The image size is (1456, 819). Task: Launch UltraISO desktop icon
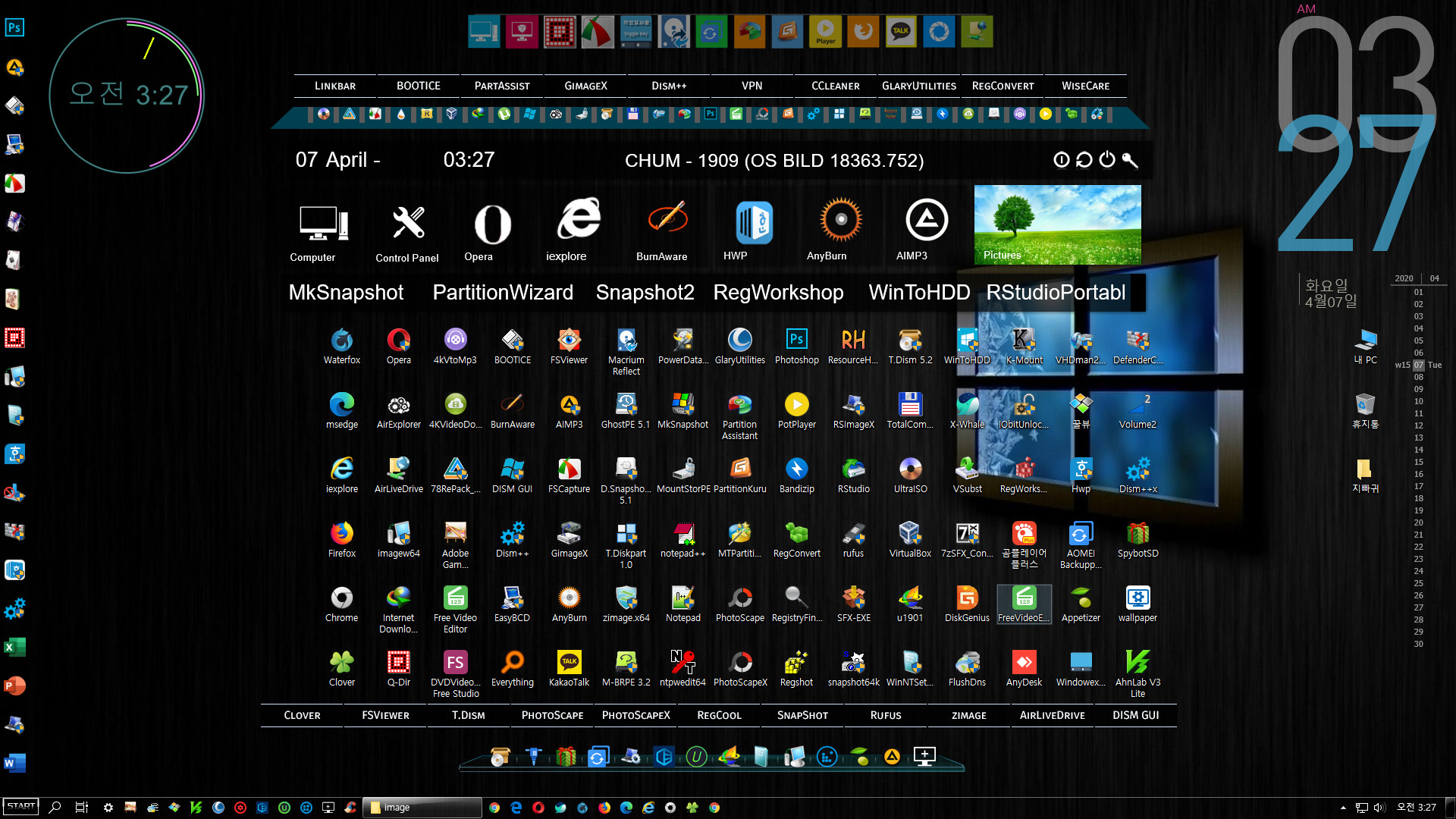910,475
